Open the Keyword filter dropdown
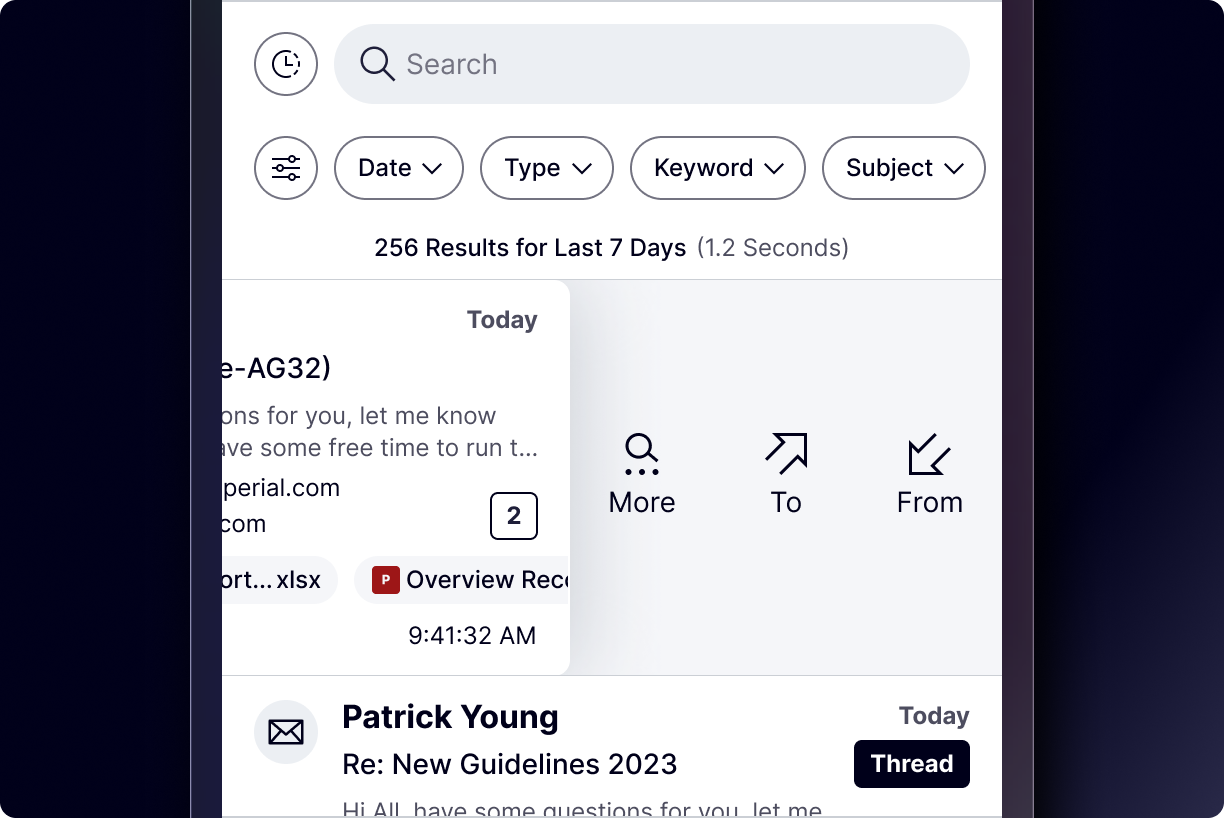Viewport: 1224px width, 818px height. click(x=717, y=168)
